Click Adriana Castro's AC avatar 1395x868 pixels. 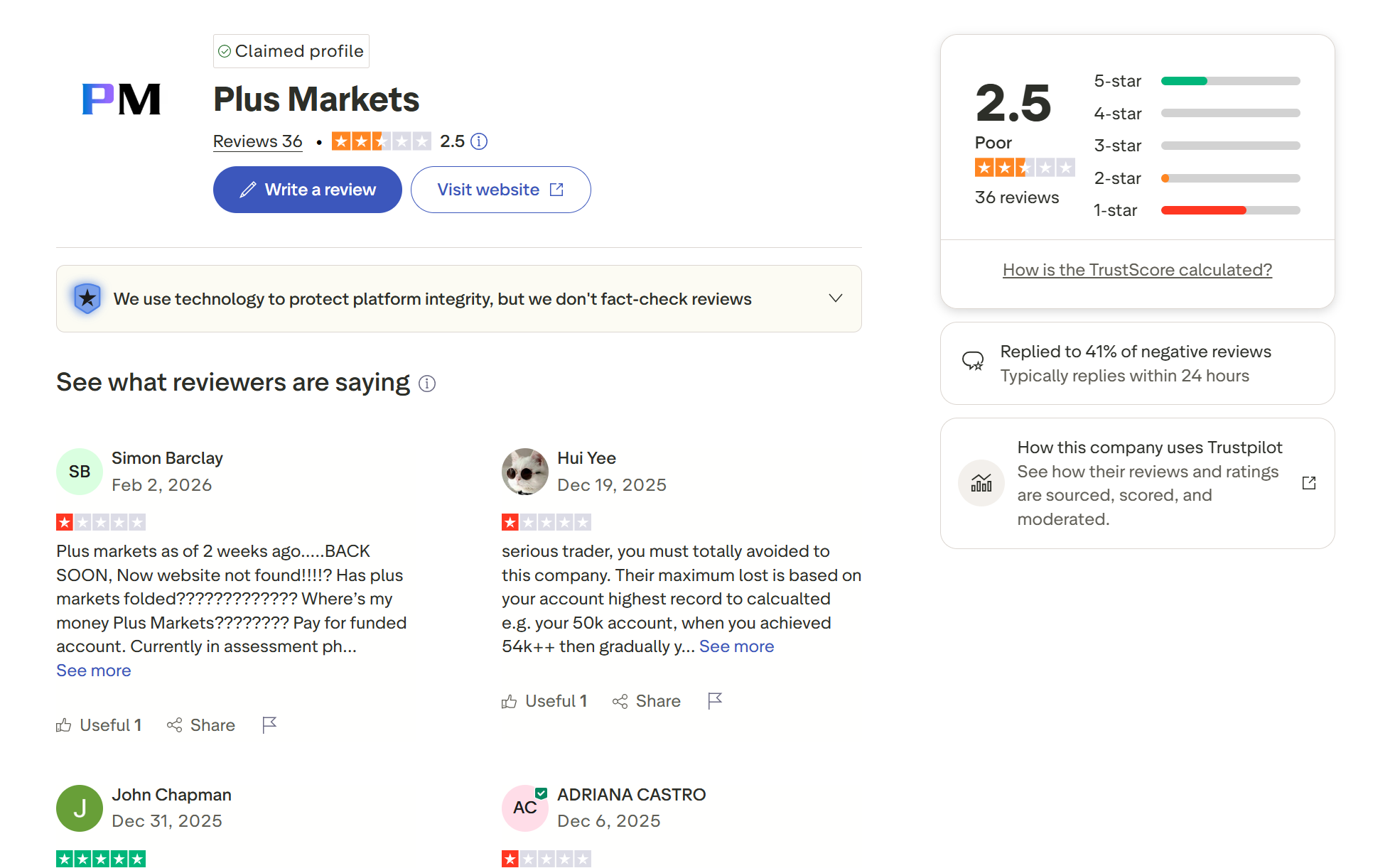[x=525, y=808]
